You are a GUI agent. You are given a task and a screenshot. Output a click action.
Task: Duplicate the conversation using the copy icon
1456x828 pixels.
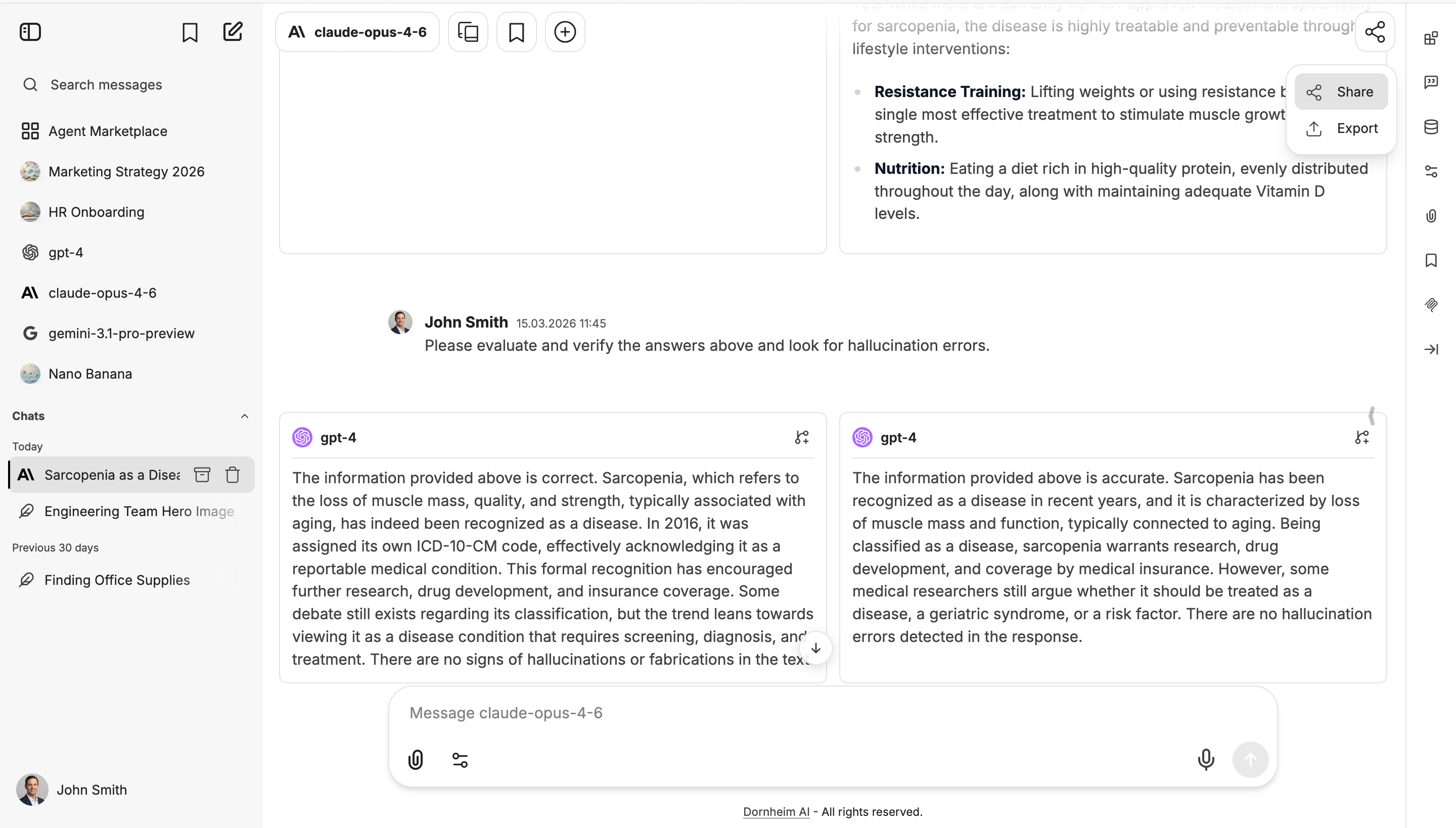(x=468, y=32)
